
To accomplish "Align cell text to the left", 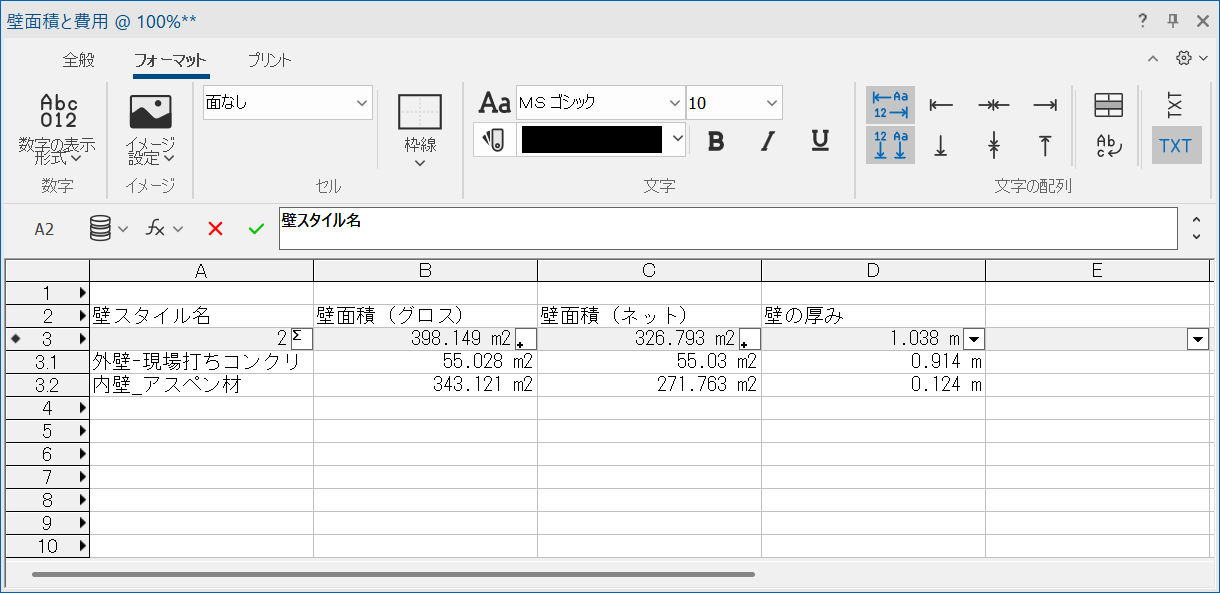I will click(941, 104).
